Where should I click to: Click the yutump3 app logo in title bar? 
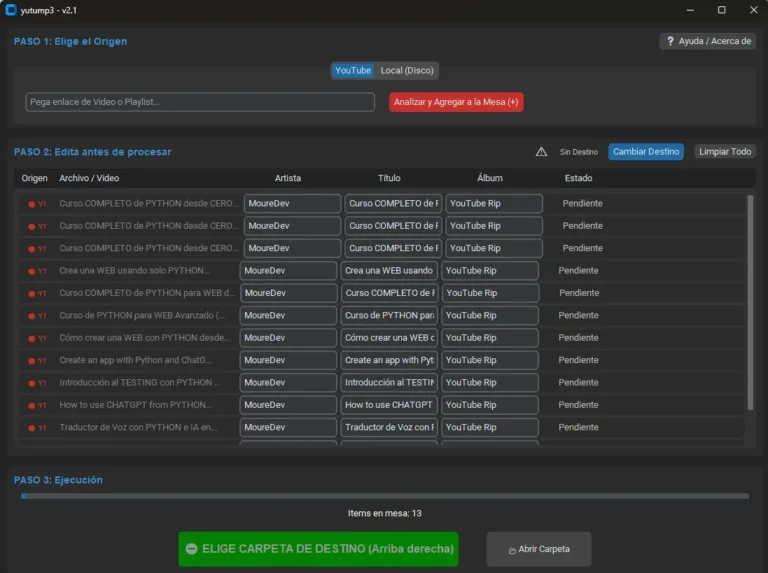pyautogui.click(x=11, y=10)
